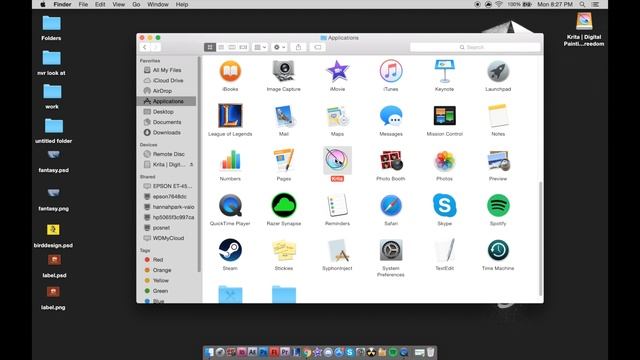Select the iTunes music note icon
This screenshot has height=360, width=640.
391,71
